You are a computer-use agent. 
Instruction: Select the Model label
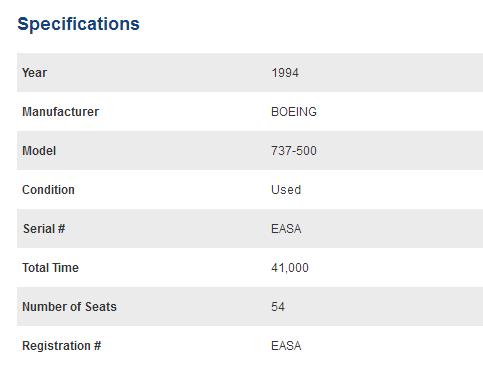click(x=39, y=151)
